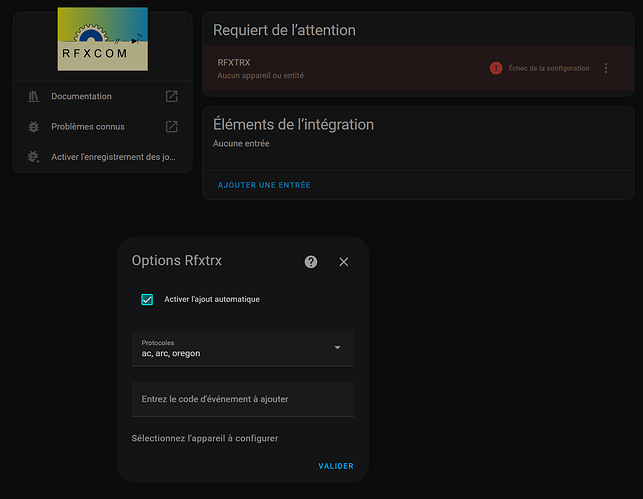Image resolution: width=643 pixels, height=499 pixels.
Task: Click the Protocoles dropdown arrow
Action: coord(337,348)
